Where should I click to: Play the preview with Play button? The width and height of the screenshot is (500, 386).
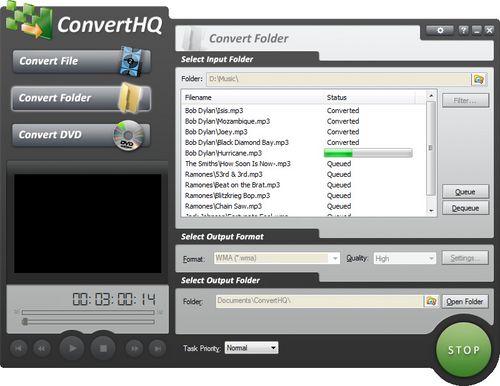pyautogui.click(x=72, y=348)
